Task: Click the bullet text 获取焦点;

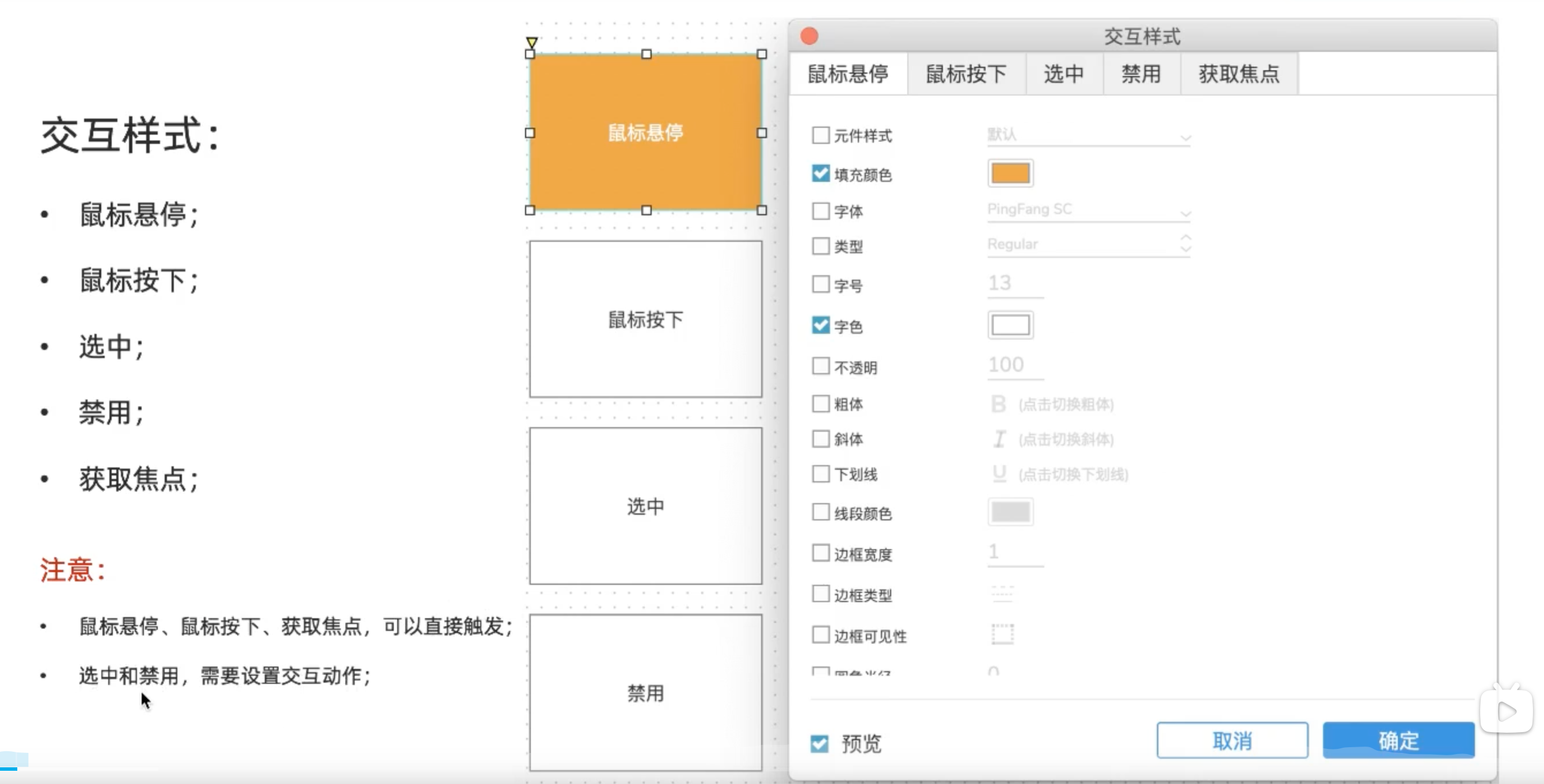Action: coord(139,479)
